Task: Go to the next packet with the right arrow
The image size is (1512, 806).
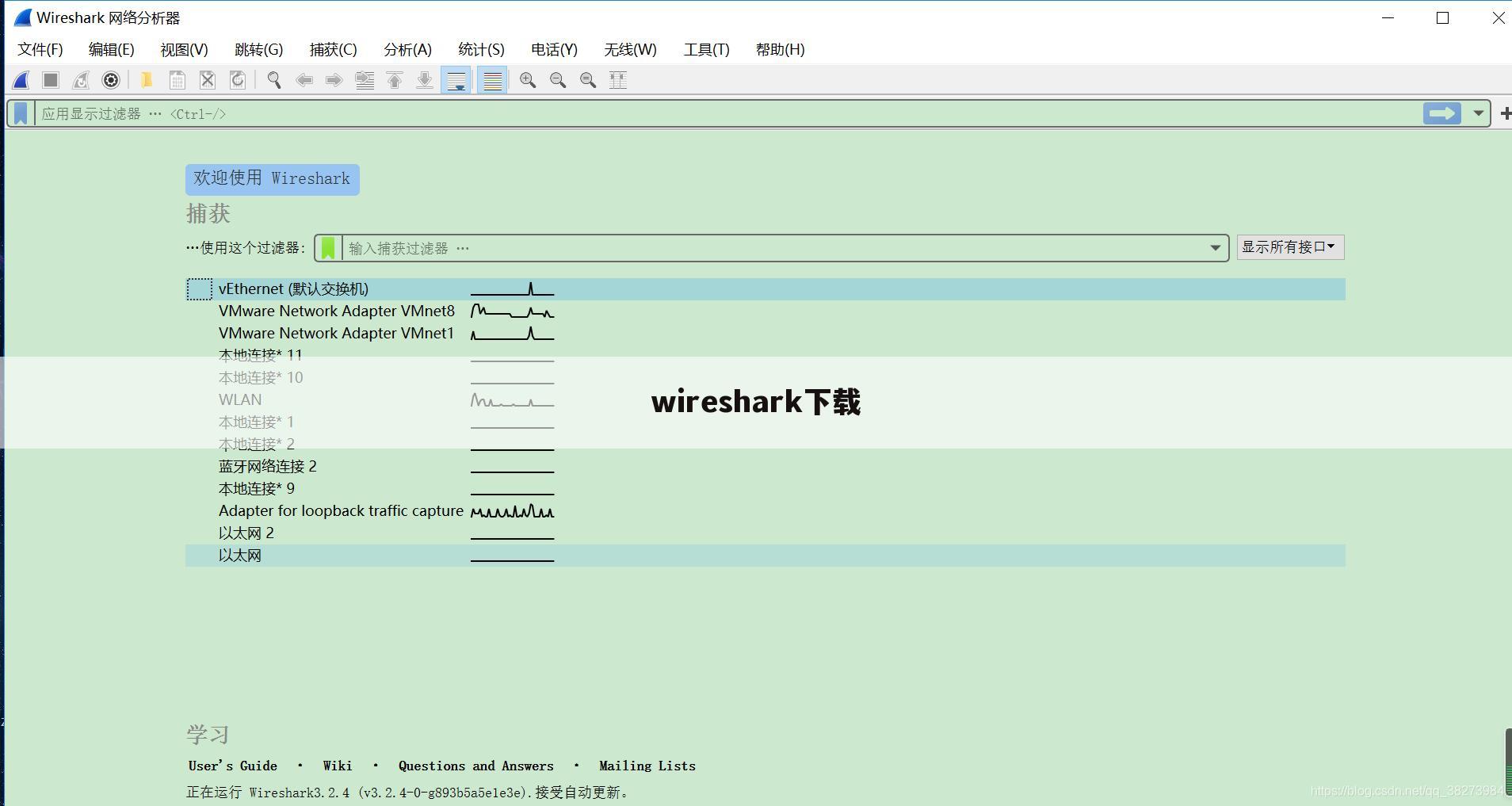Action: pos(334,80)
